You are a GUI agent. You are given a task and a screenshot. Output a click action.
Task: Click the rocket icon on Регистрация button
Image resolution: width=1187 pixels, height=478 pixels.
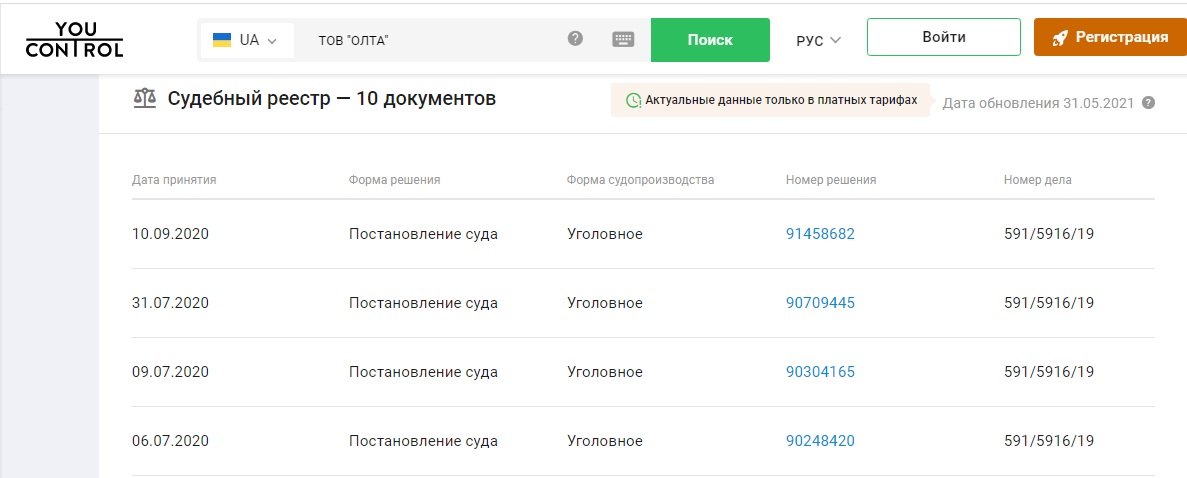[x=1059, y=38]
